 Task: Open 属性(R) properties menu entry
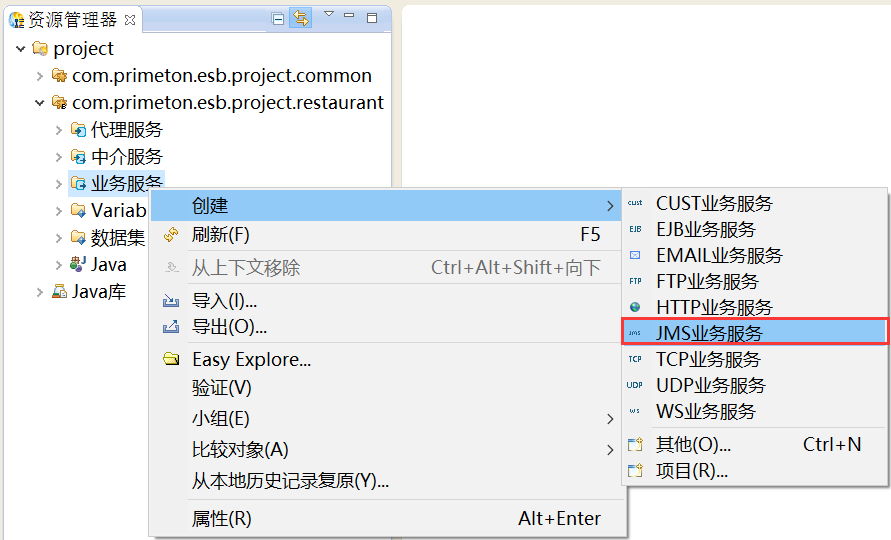click(222, 518)
